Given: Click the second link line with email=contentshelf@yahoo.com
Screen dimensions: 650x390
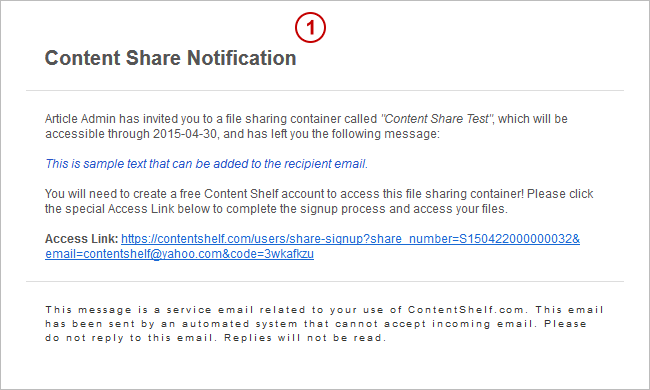Looking at the screenshot, I should 179,254.
